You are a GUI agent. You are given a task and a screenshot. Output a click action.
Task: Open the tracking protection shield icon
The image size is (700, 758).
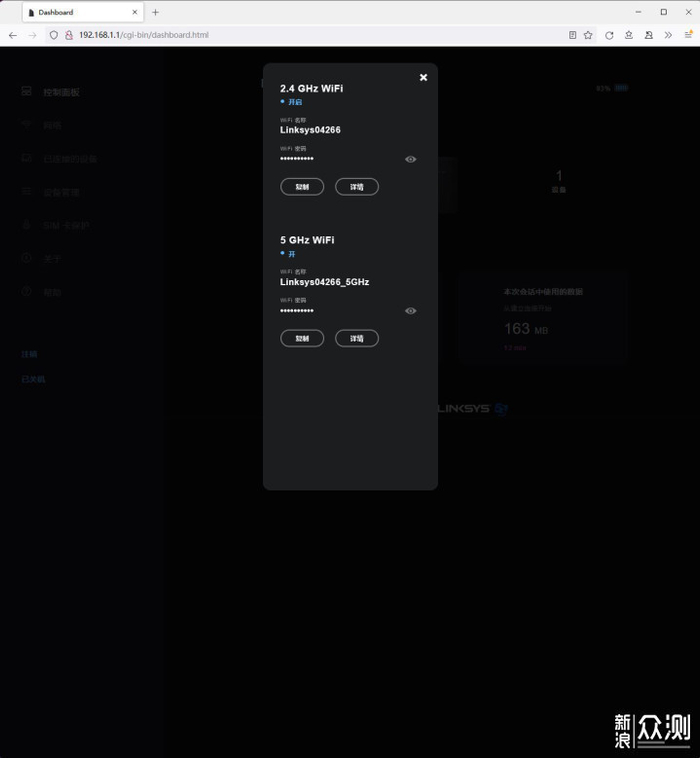(54, 35)
